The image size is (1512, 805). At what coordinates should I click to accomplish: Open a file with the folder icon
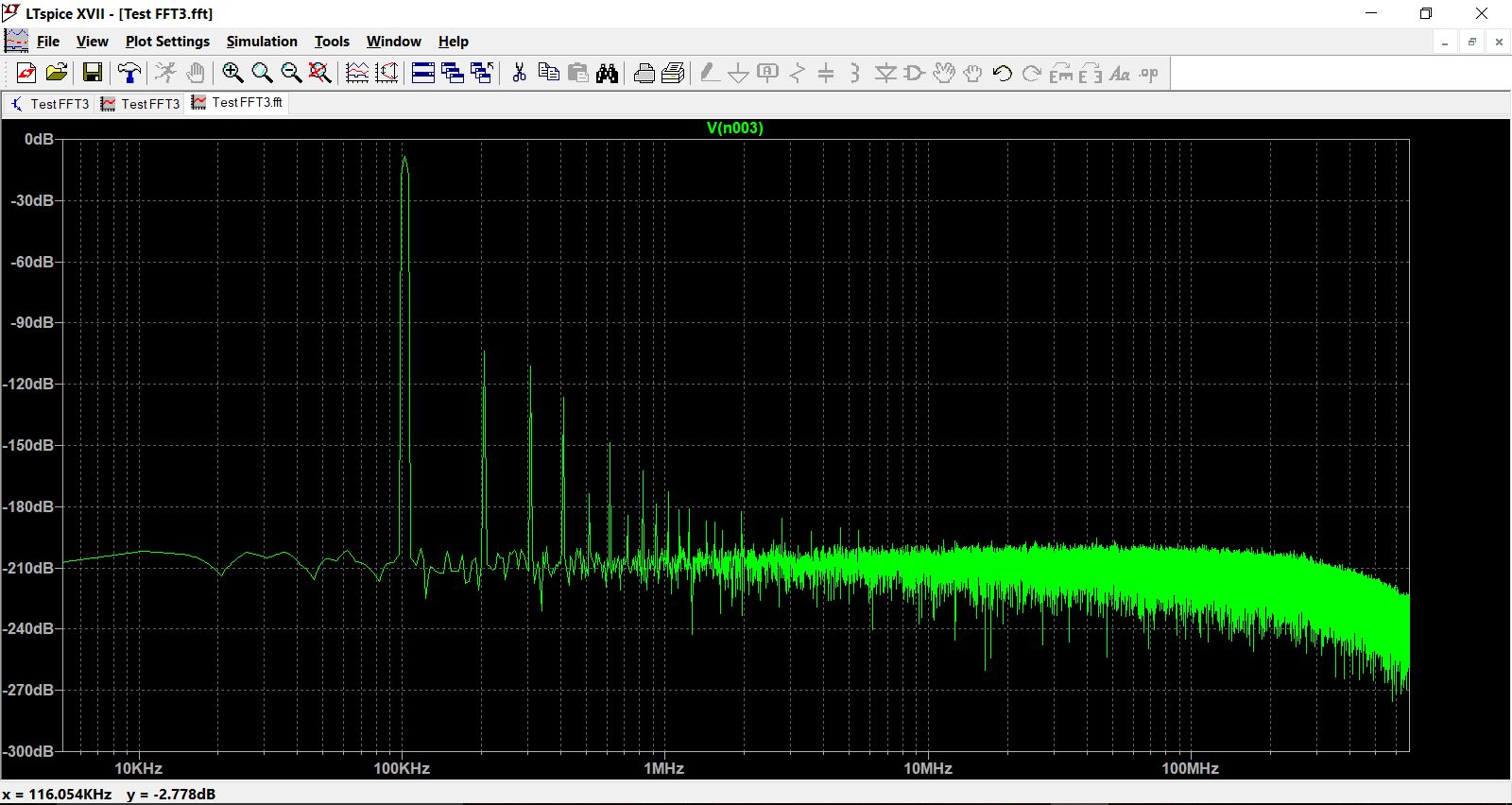click(x=57, y=73)
